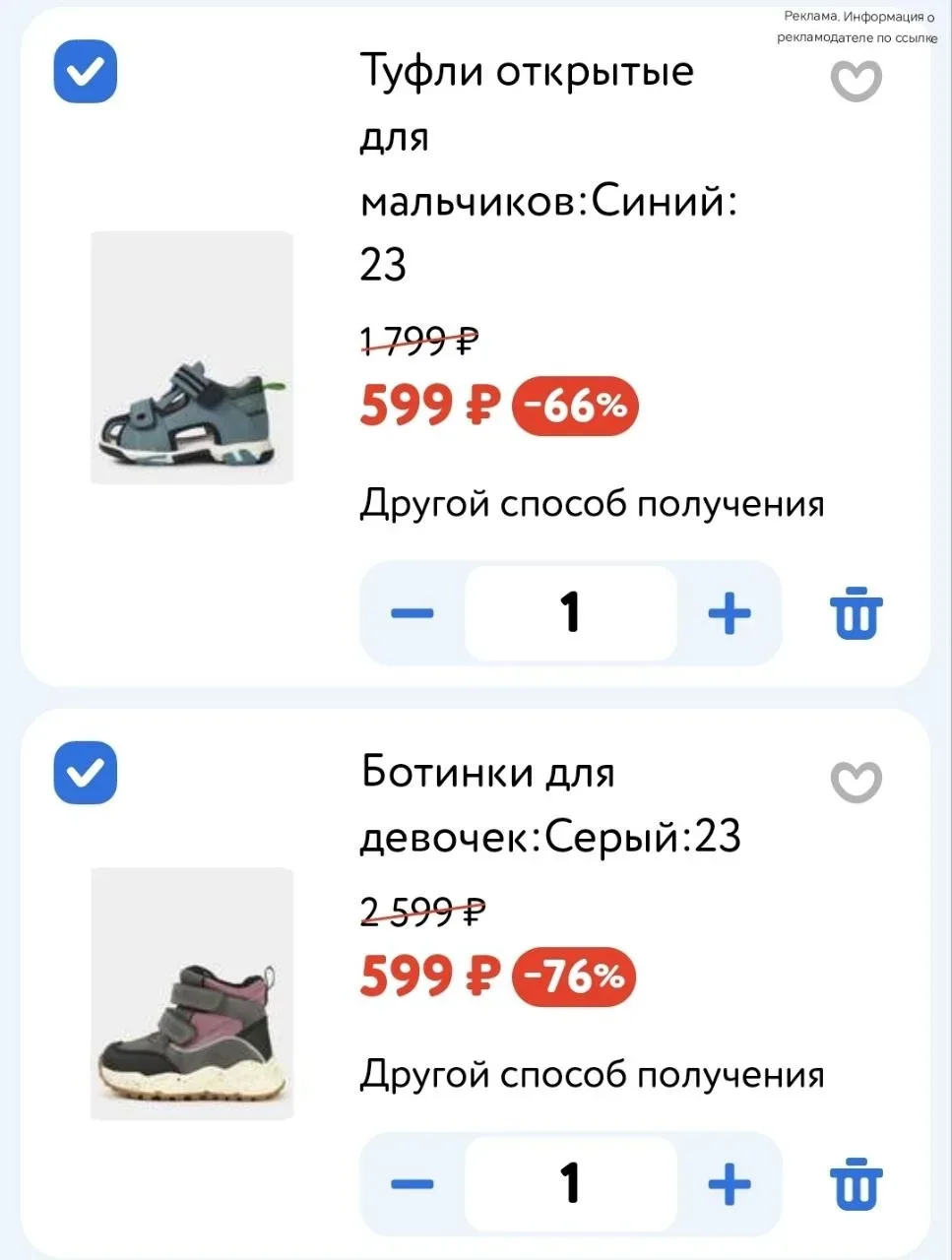Add the blue boys' sandals to favorites
Image resolution: width=952 pixels, height=1260 pixels.
856,82
